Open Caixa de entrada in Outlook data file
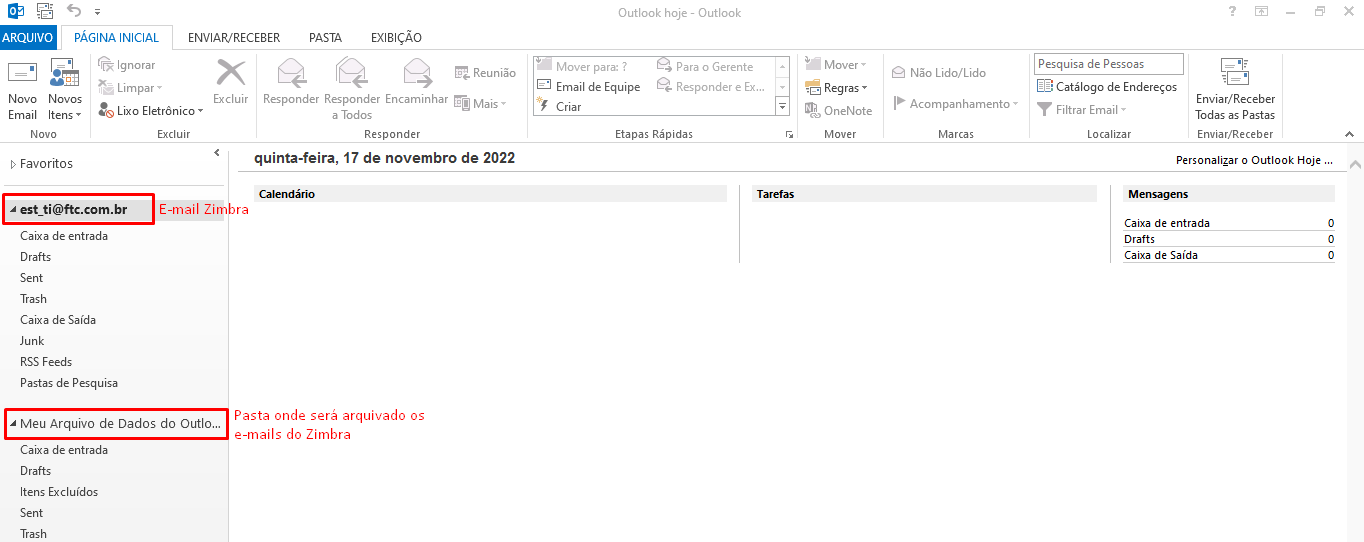1364x542 pixels. (x=64, y=450)
